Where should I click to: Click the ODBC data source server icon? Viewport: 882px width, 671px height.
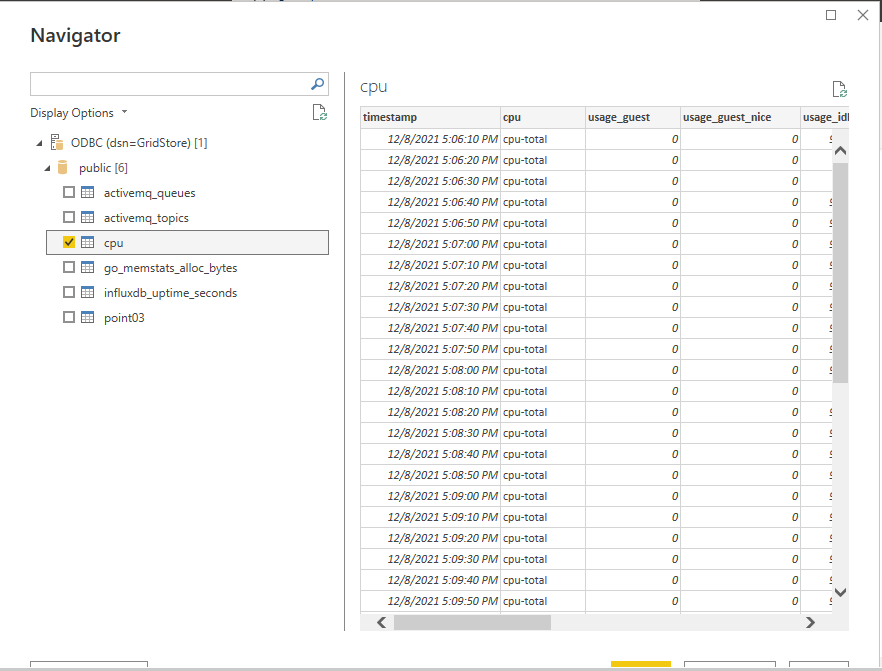coord(57,143)
